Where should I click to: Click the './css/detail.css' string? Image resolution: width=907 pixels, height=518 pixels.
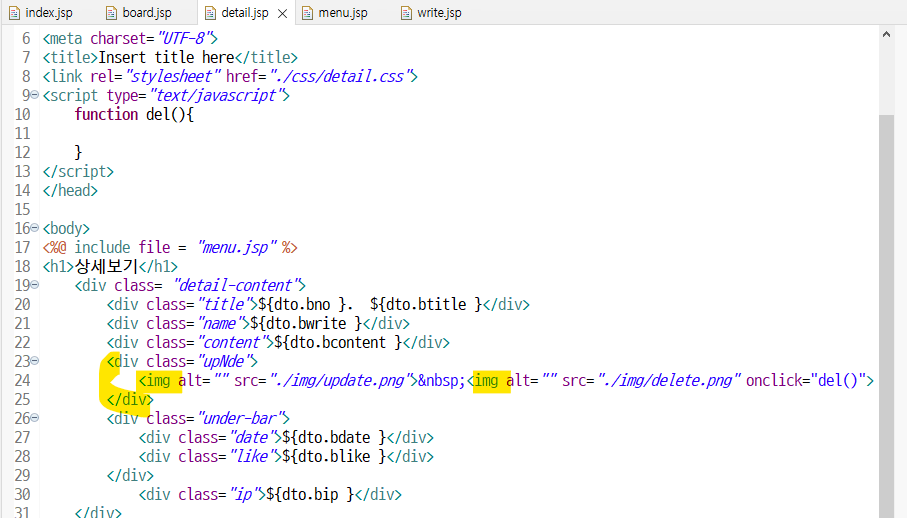[x=339, y=76]
